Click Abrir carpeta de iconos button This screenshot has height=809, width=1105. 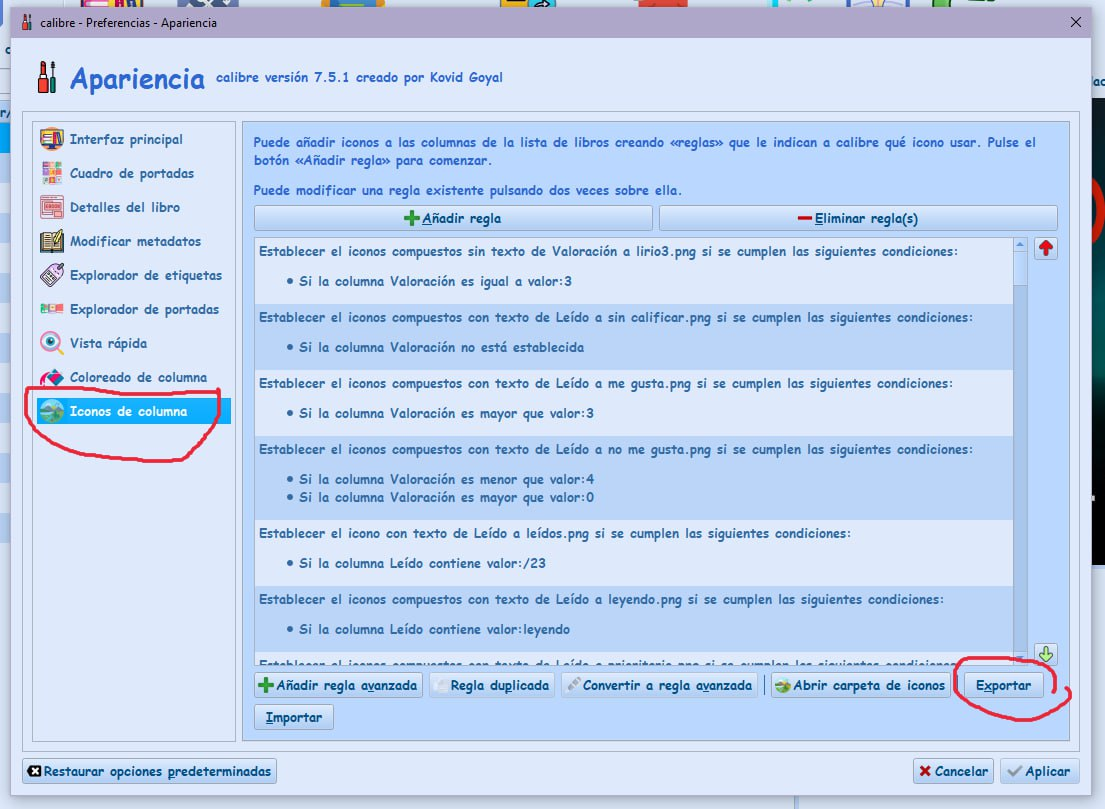(x=860, y=685)
